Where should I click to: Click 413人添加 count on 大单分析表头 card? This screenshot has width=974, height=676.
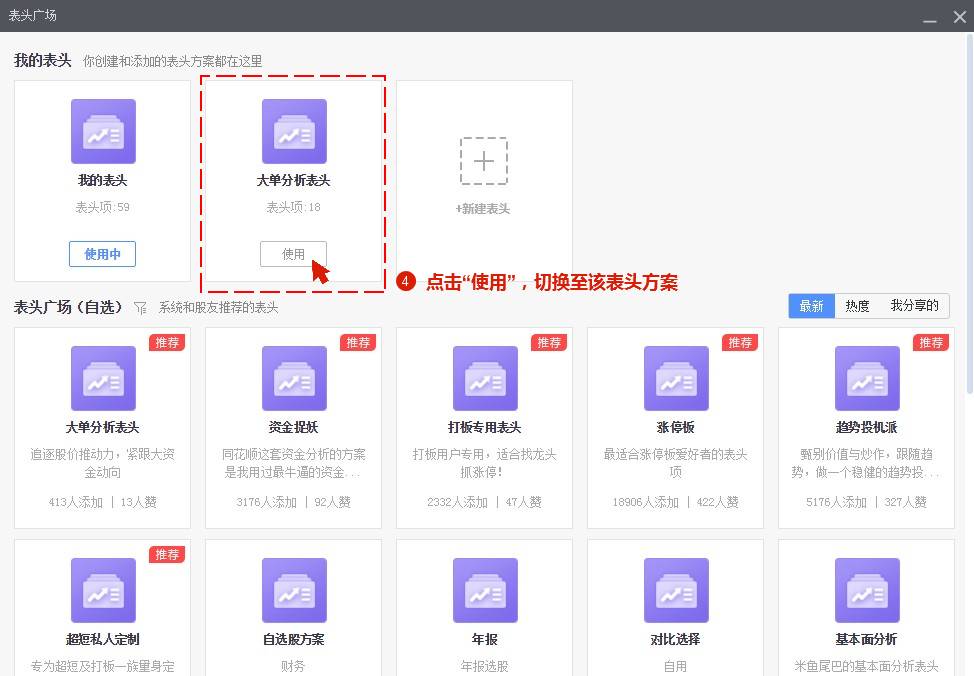pyautogui.click(x=76, y=502)
